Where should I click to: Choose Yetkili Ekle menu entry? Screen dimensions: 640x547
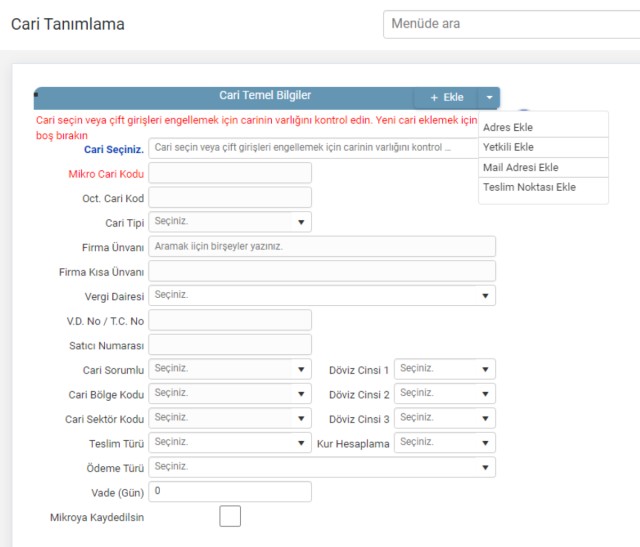[543, 147]
